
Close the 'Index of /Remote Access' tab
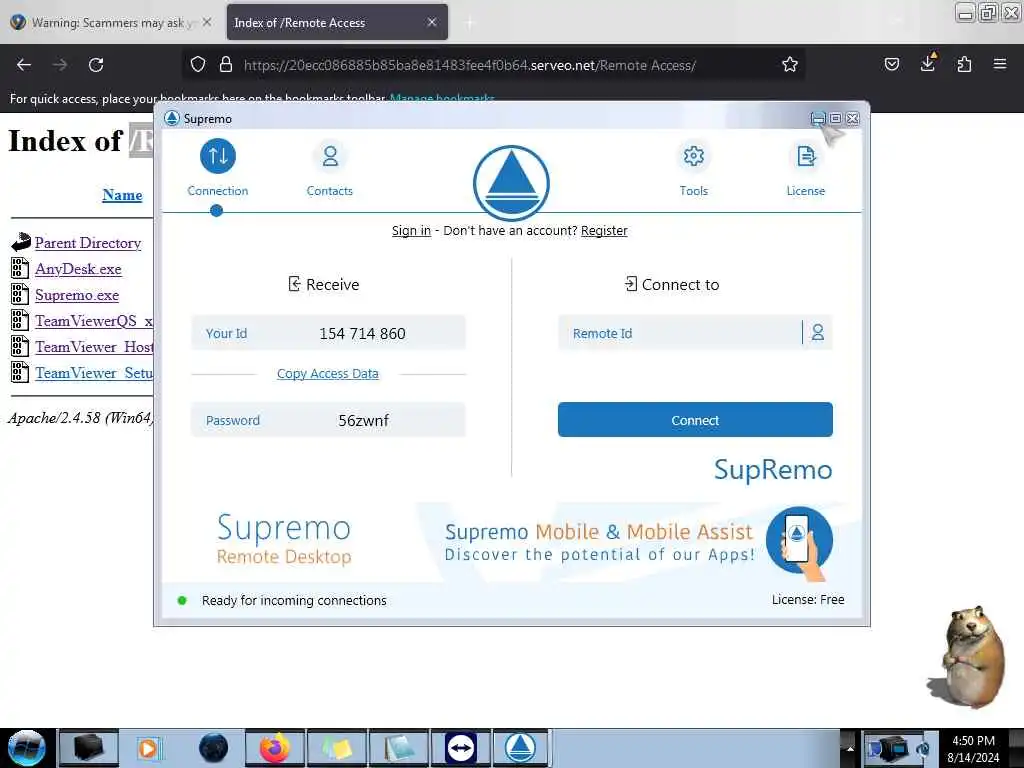[432, 22]
